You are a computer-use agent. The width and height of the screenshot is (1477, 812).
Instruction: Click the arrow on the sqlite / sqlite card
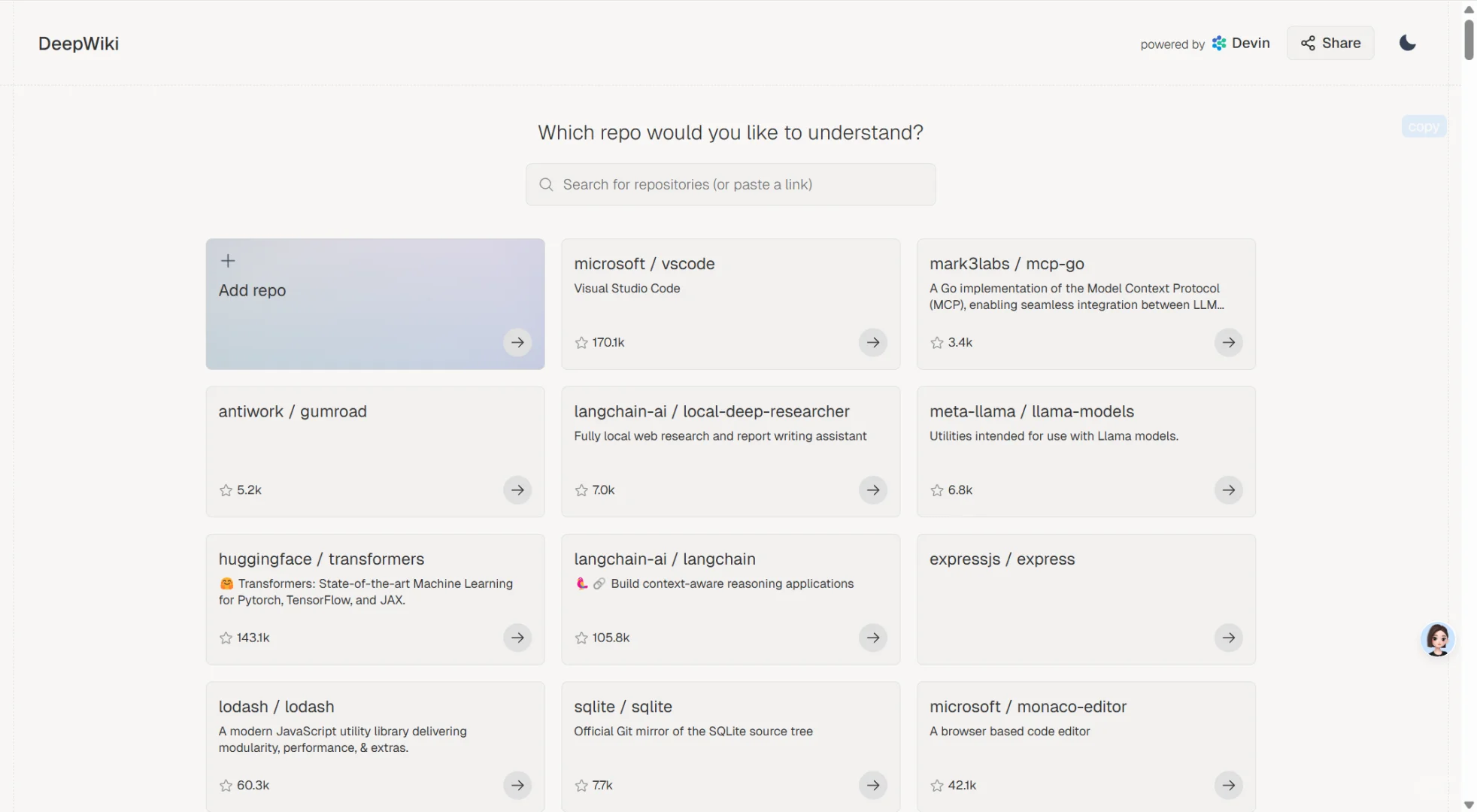click(x=872, y=785)
